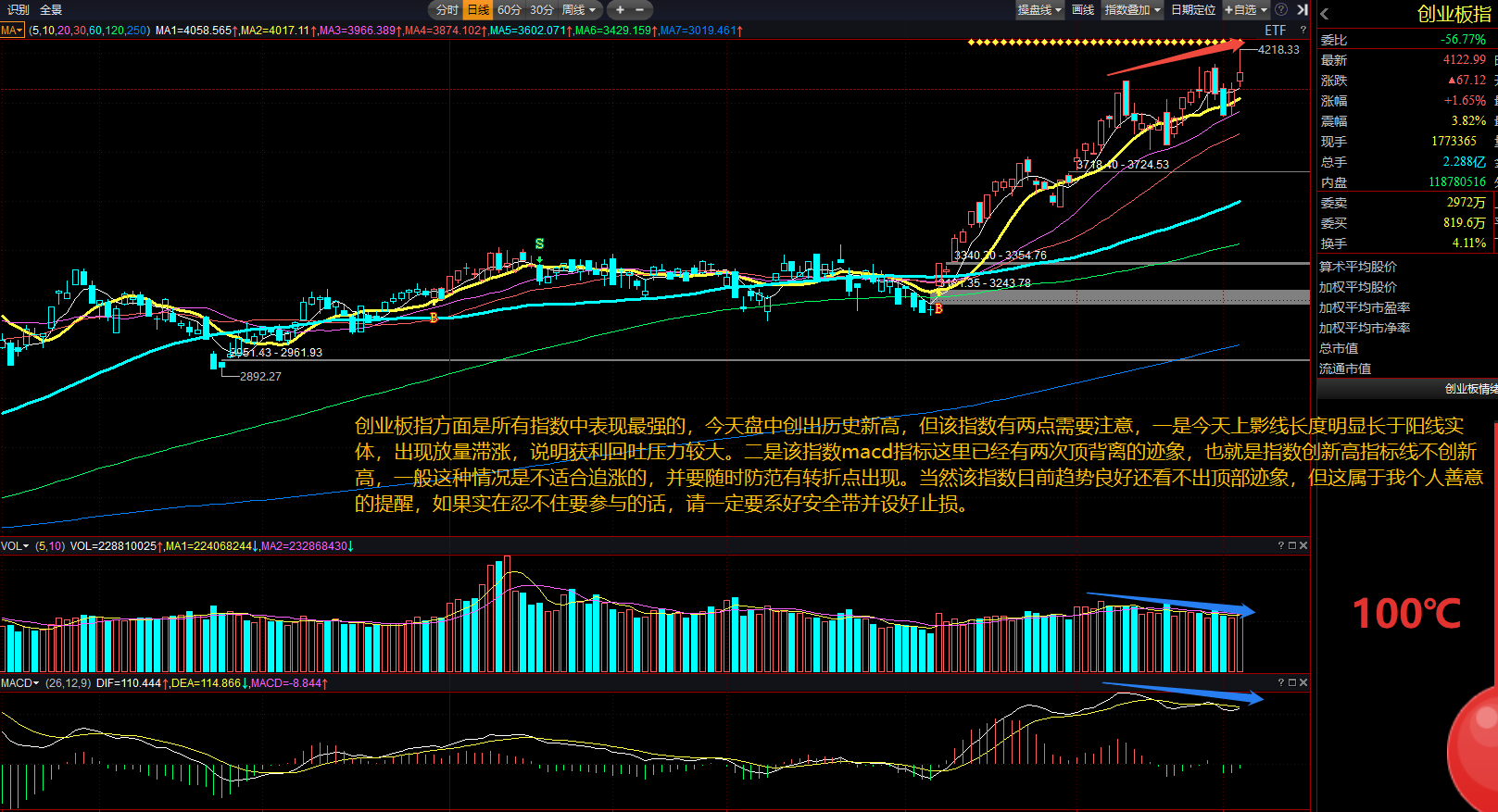This screenshot has height=812, width=1498.
Task: Zoom out chart with minus icon
Action: coord(639,9)
